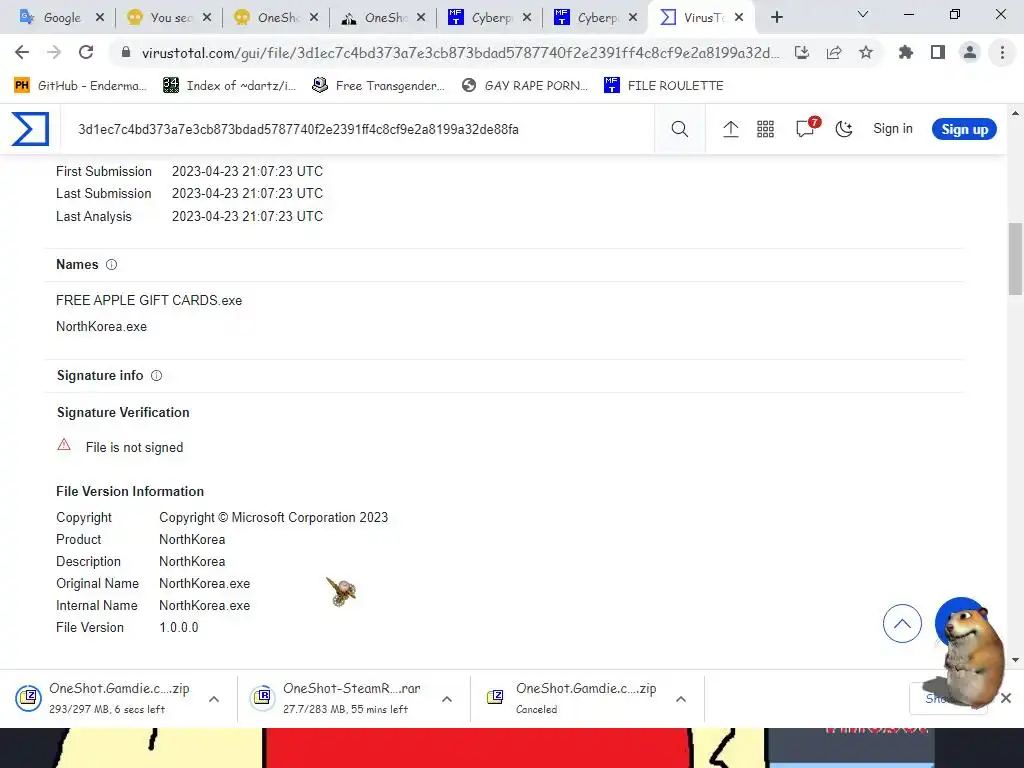
Task: Click the First Submission timestamp value
Action: [x=248, y=171]
